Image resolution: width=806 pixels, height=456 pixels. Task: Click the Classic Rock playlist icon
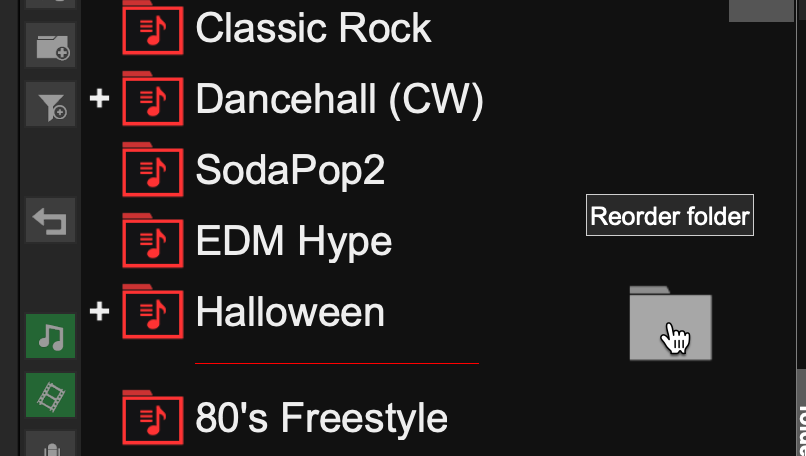153,28
